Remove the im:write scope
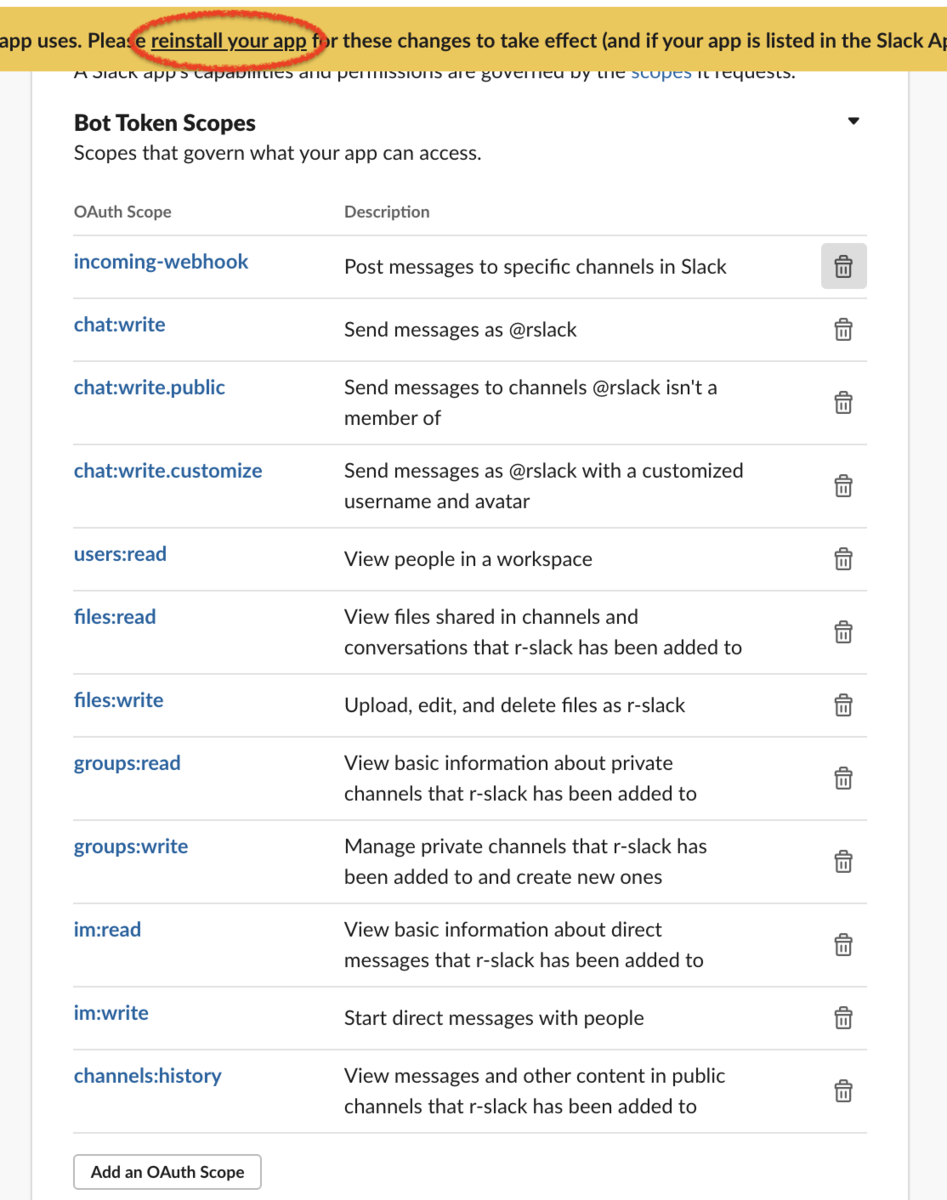 click(x=843, y=1018)
